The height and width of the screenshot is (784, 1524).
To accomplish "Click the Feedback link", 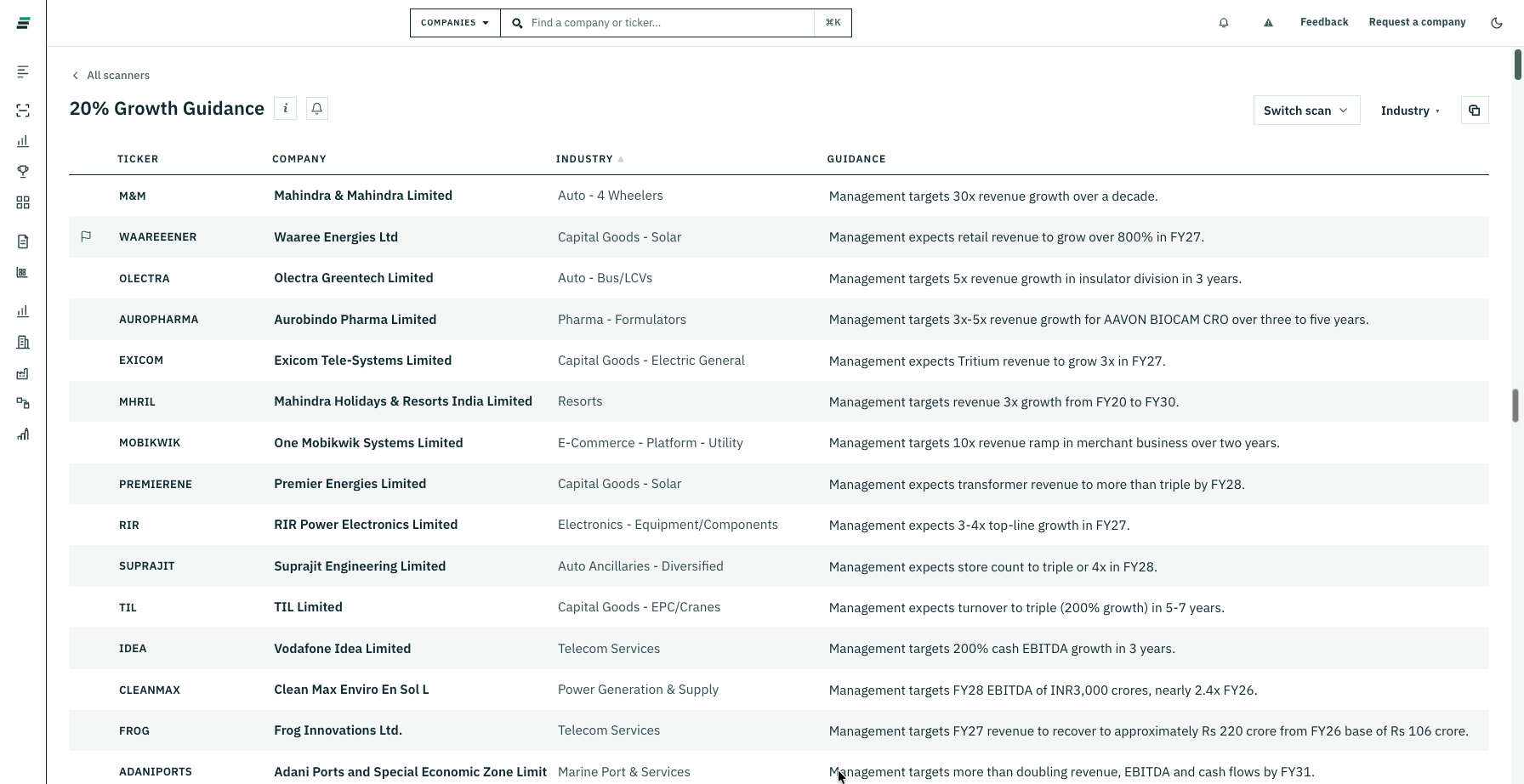I will click(x=1324, y=22).
